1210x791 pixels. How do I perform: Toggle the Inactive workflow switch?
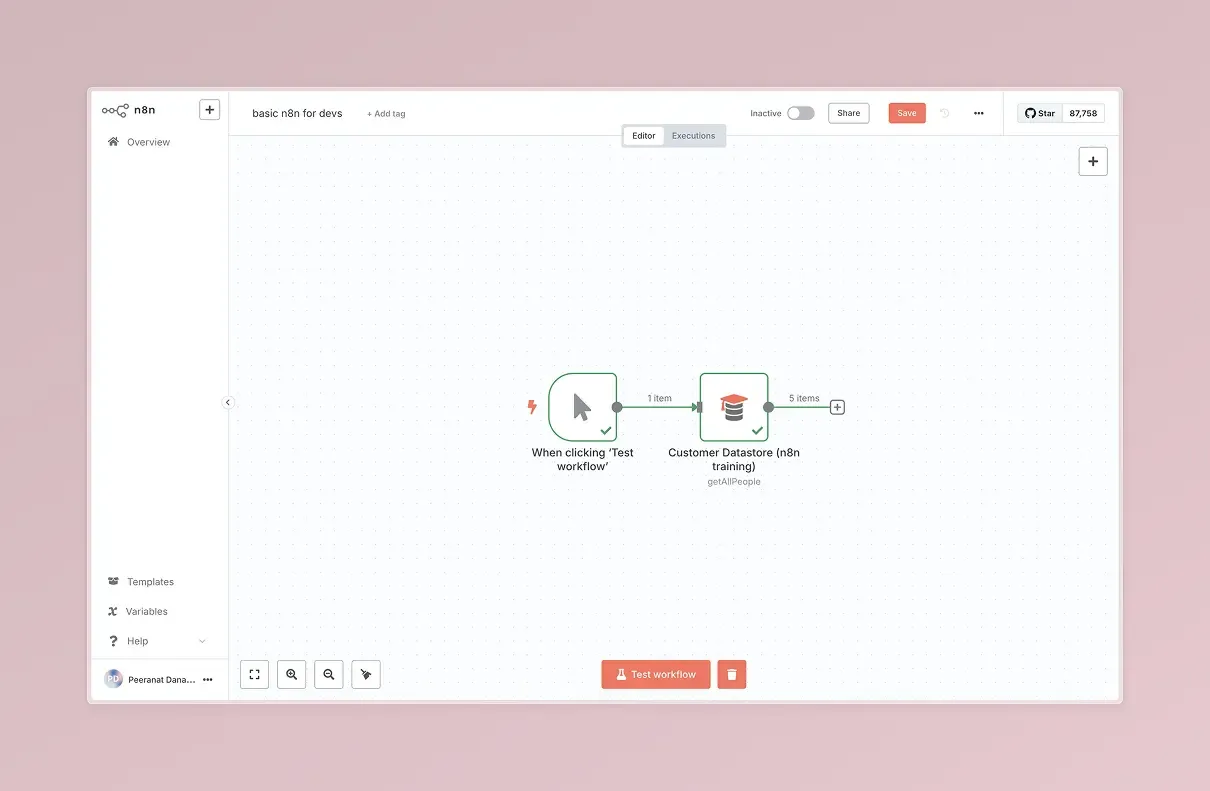click(800, 114)
